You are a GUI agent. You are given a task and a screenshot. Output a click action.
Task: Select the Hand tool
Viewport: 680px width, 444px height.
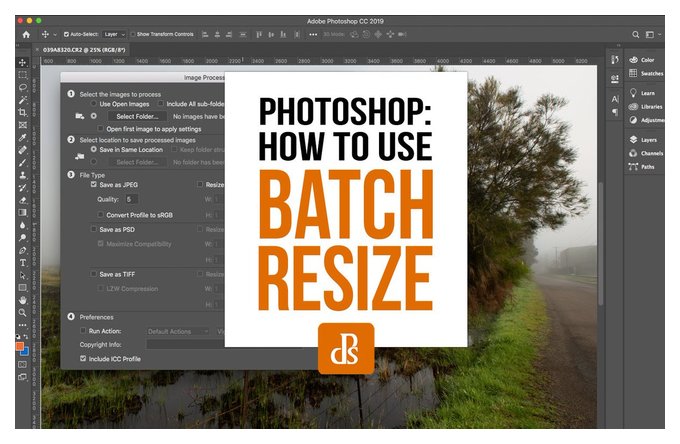[x=23, y=300]
